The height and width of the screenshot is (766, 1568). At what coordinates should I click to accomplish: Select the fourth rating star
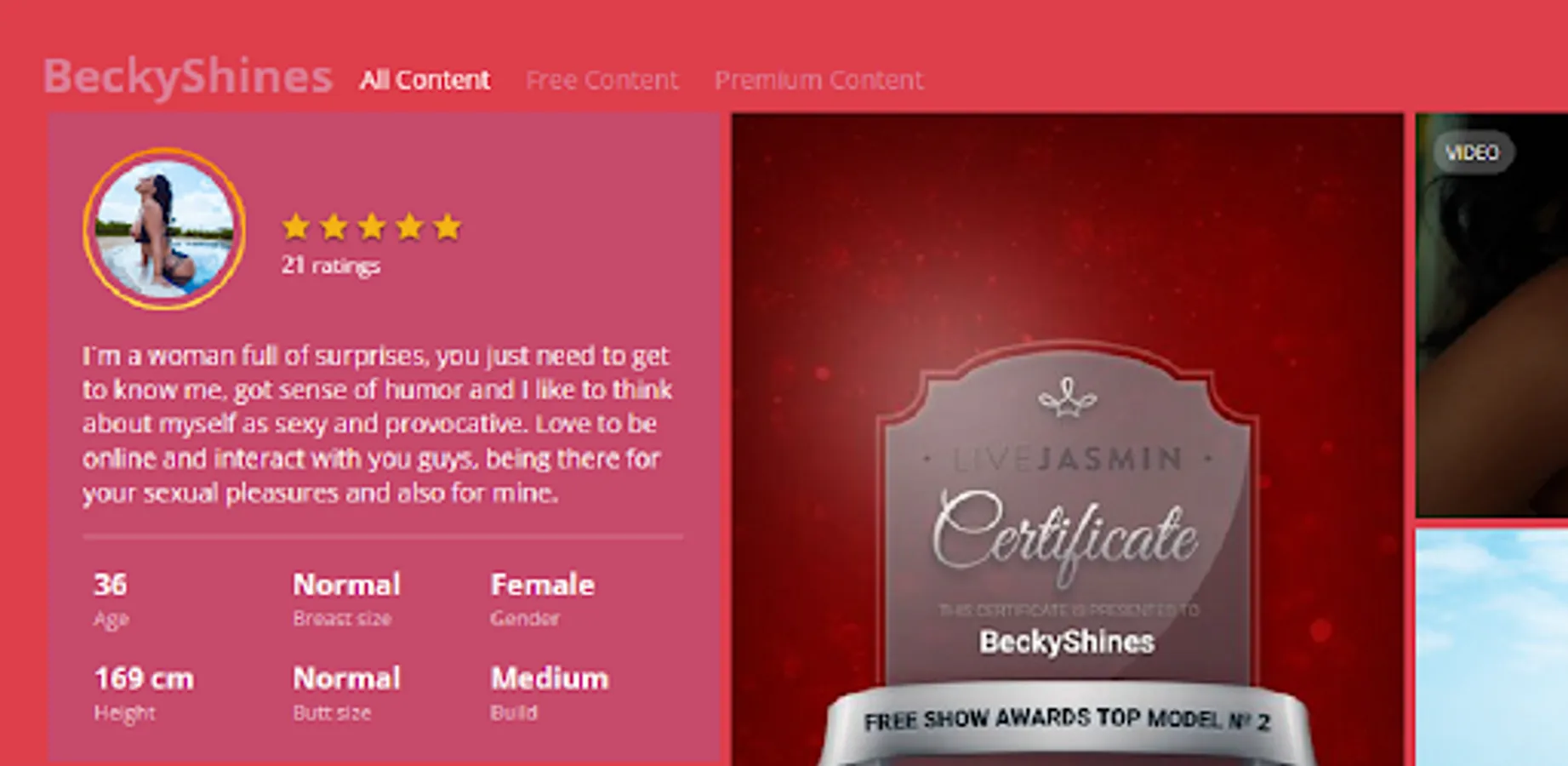[409, 227]
